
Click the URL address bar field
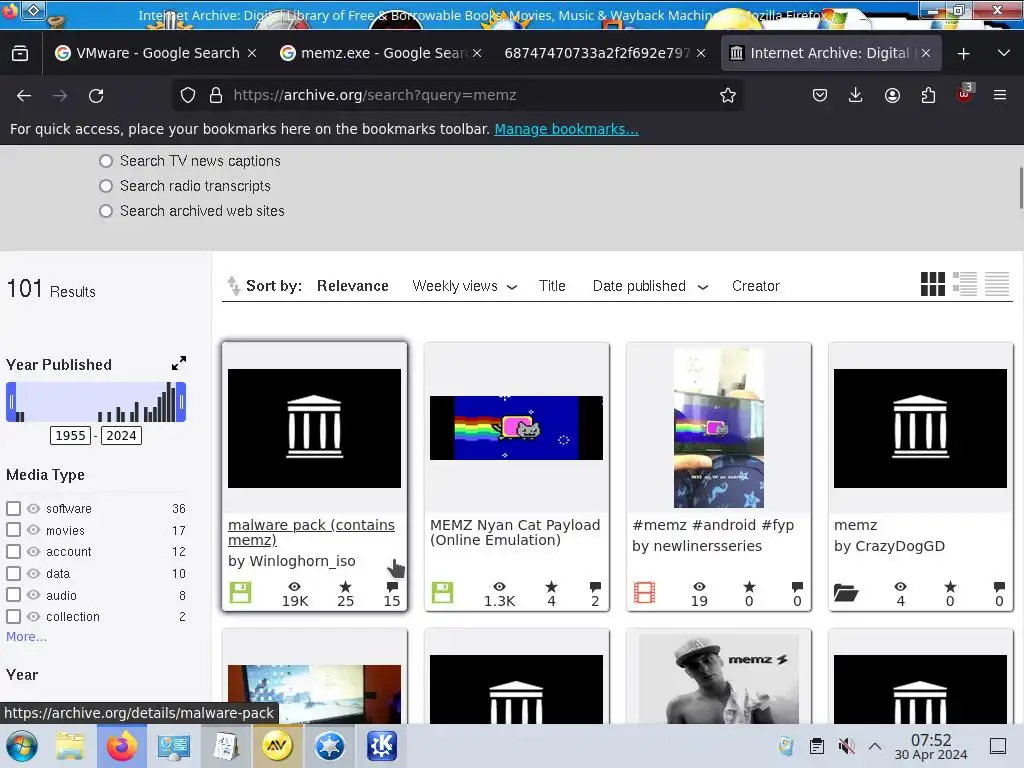coord(457,95)
